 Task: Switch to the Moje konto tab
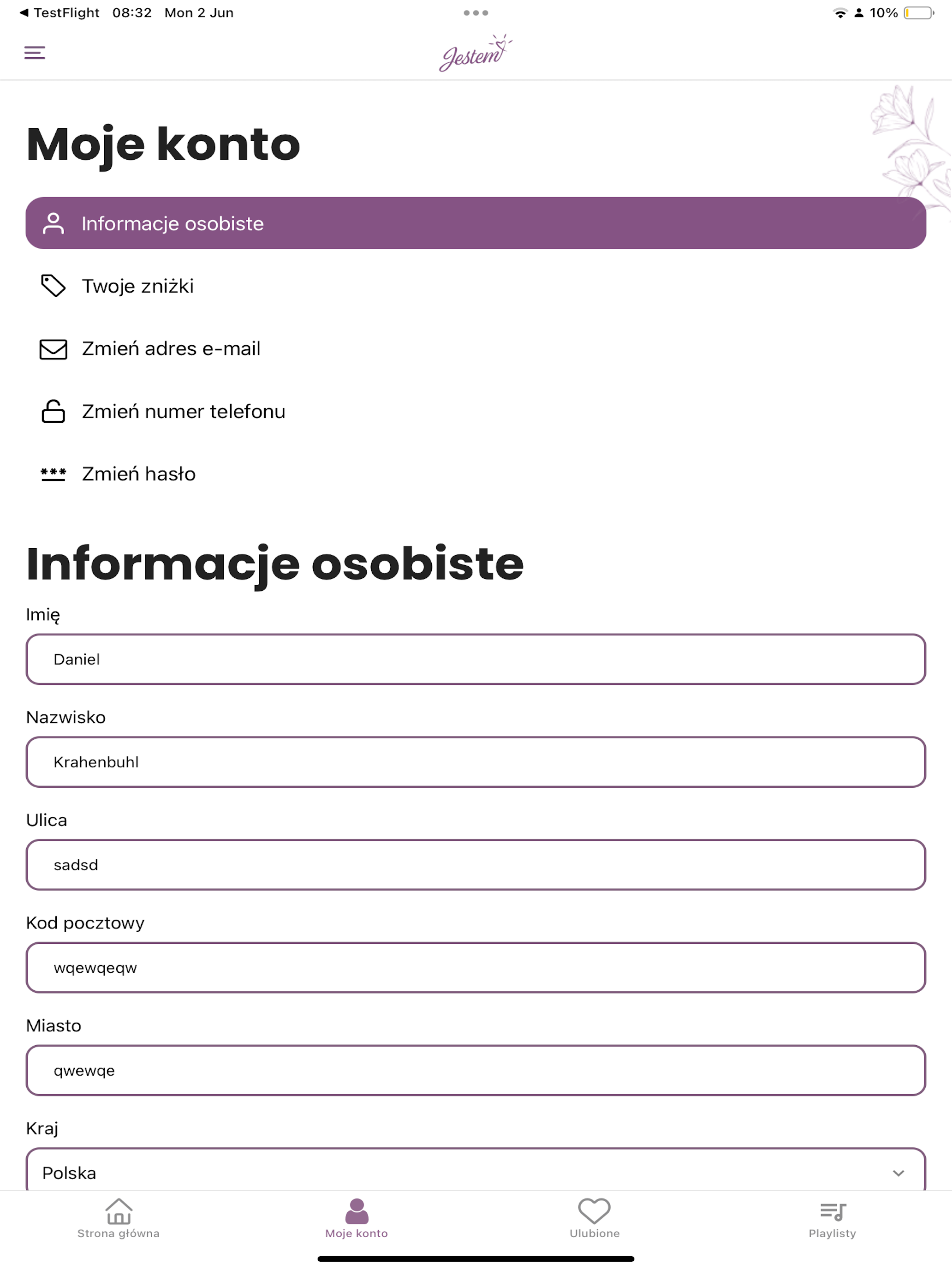pos(357,1218)
